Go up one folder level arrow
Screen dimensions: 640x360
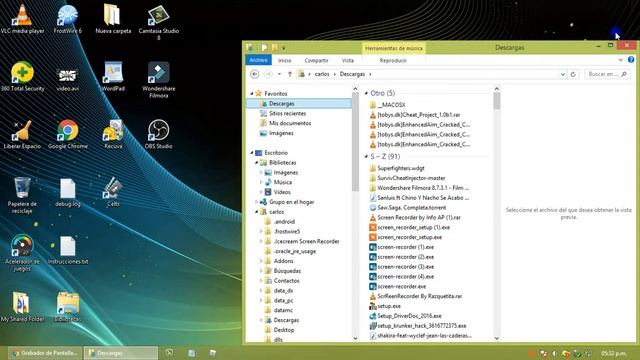coord(290,74)
